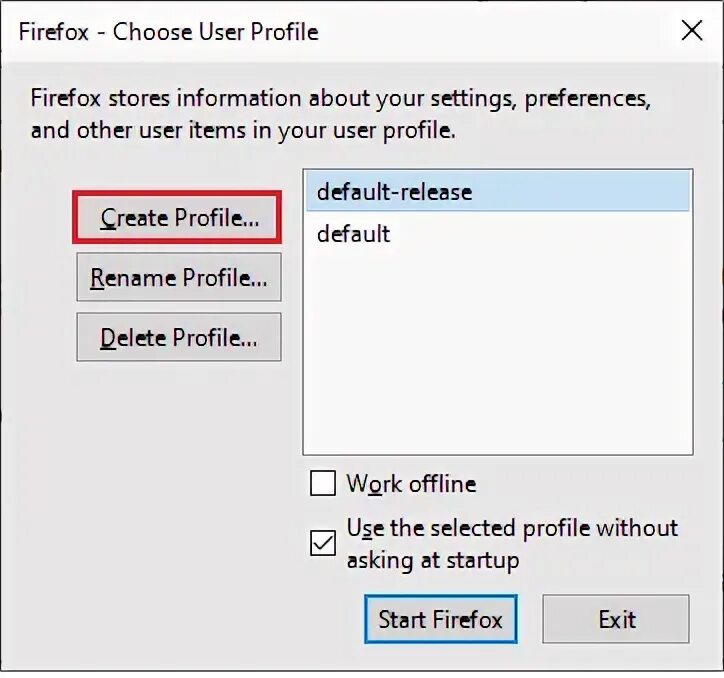Click 'asking at startup' label line

[433, 560]
